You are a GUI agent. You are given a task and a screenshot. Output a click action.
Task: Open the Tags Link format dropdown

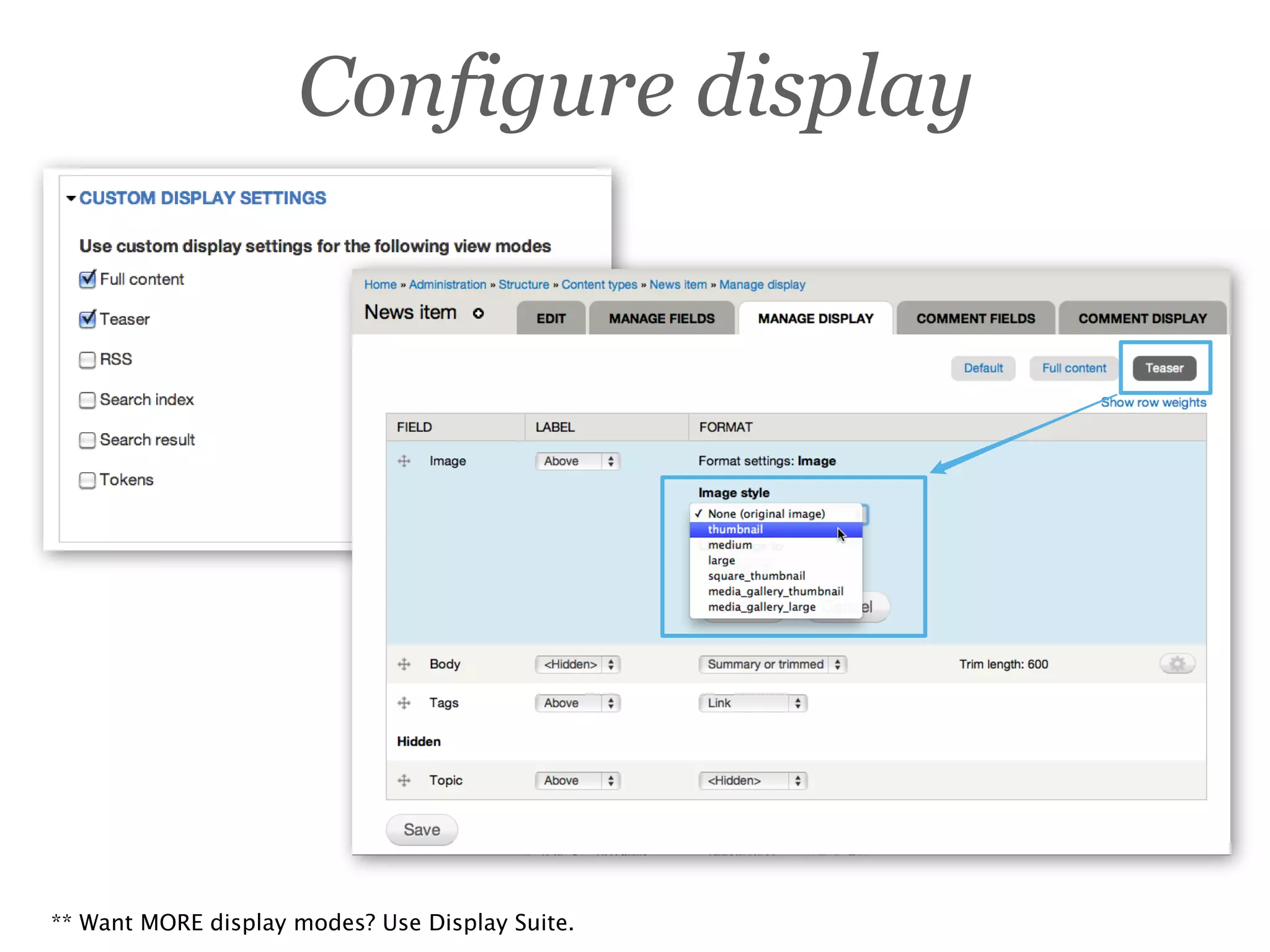[753, 702]
